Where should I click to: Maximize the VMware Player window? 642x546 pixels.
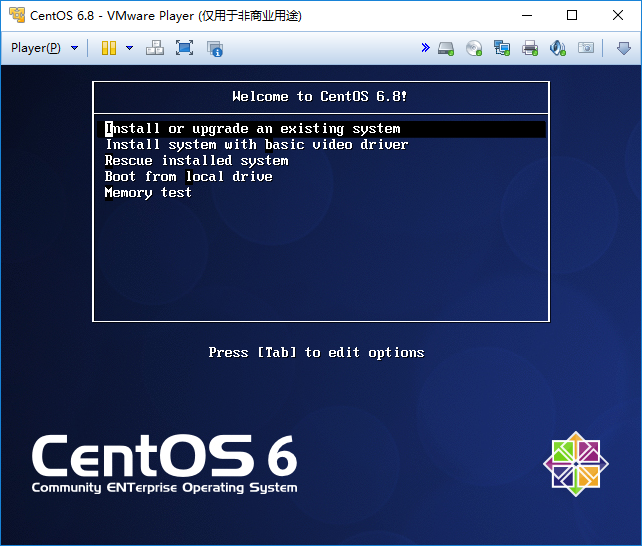coord(572,16)
